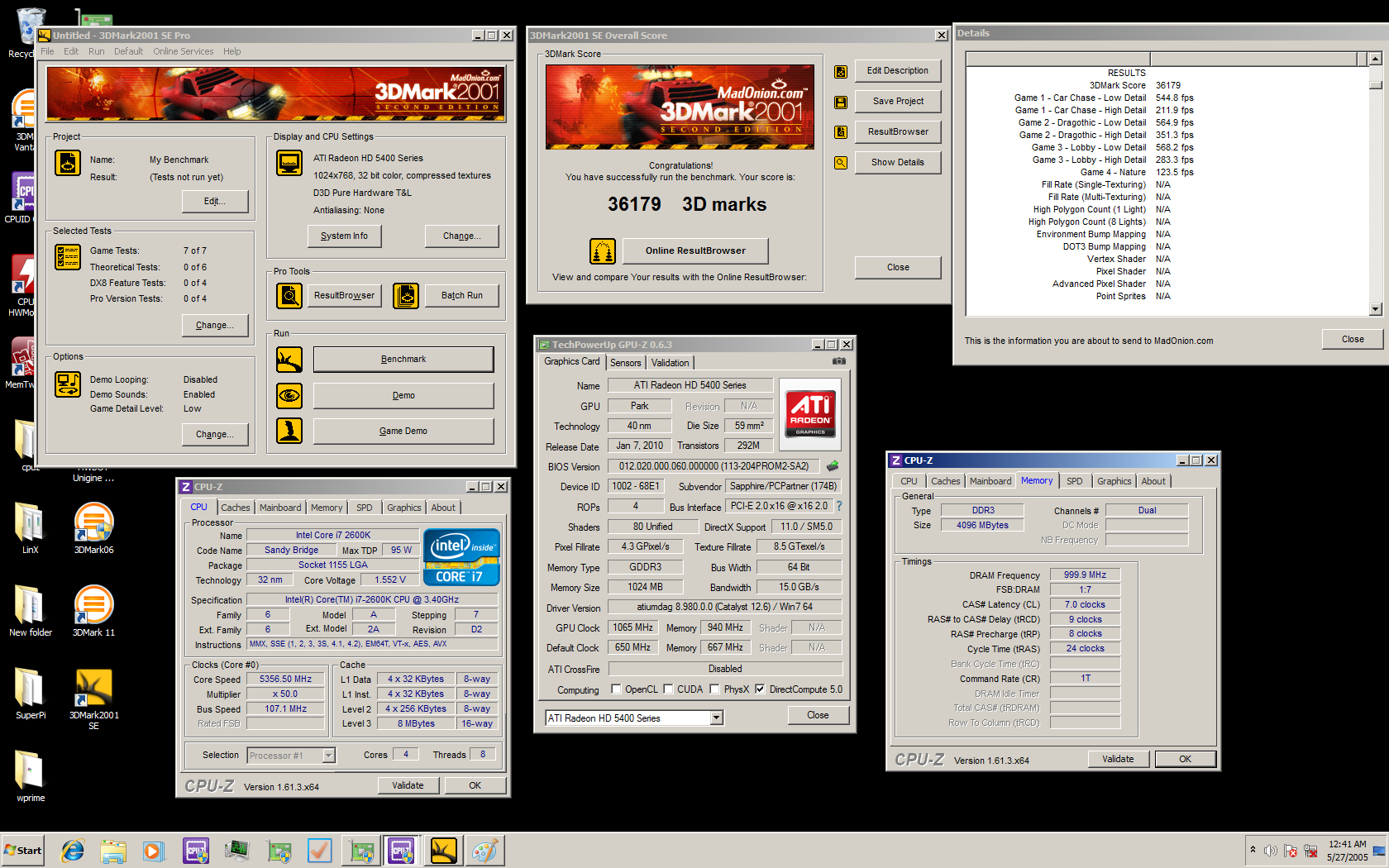Toggle the CUDA checkbox in GPU-Z

point(668,689)
